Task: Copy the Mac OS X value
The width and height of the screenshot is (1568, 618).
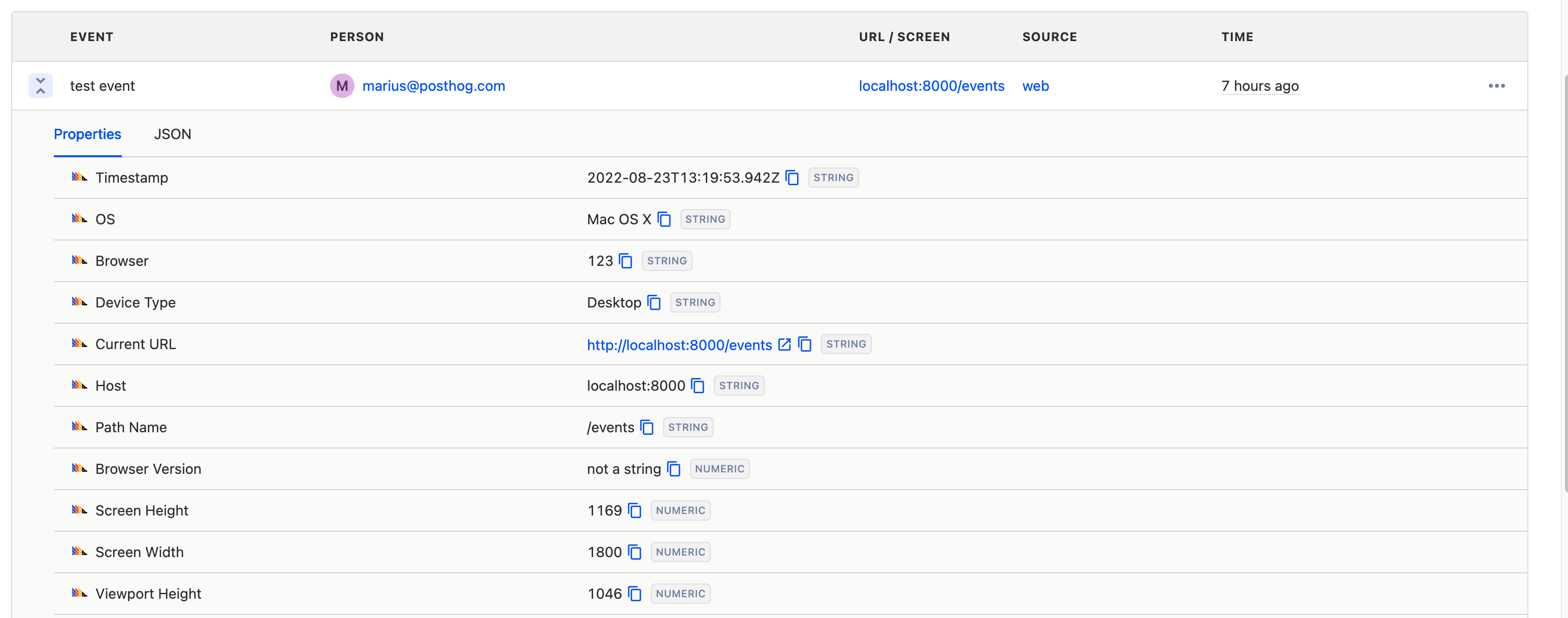Action: point(664,219)
